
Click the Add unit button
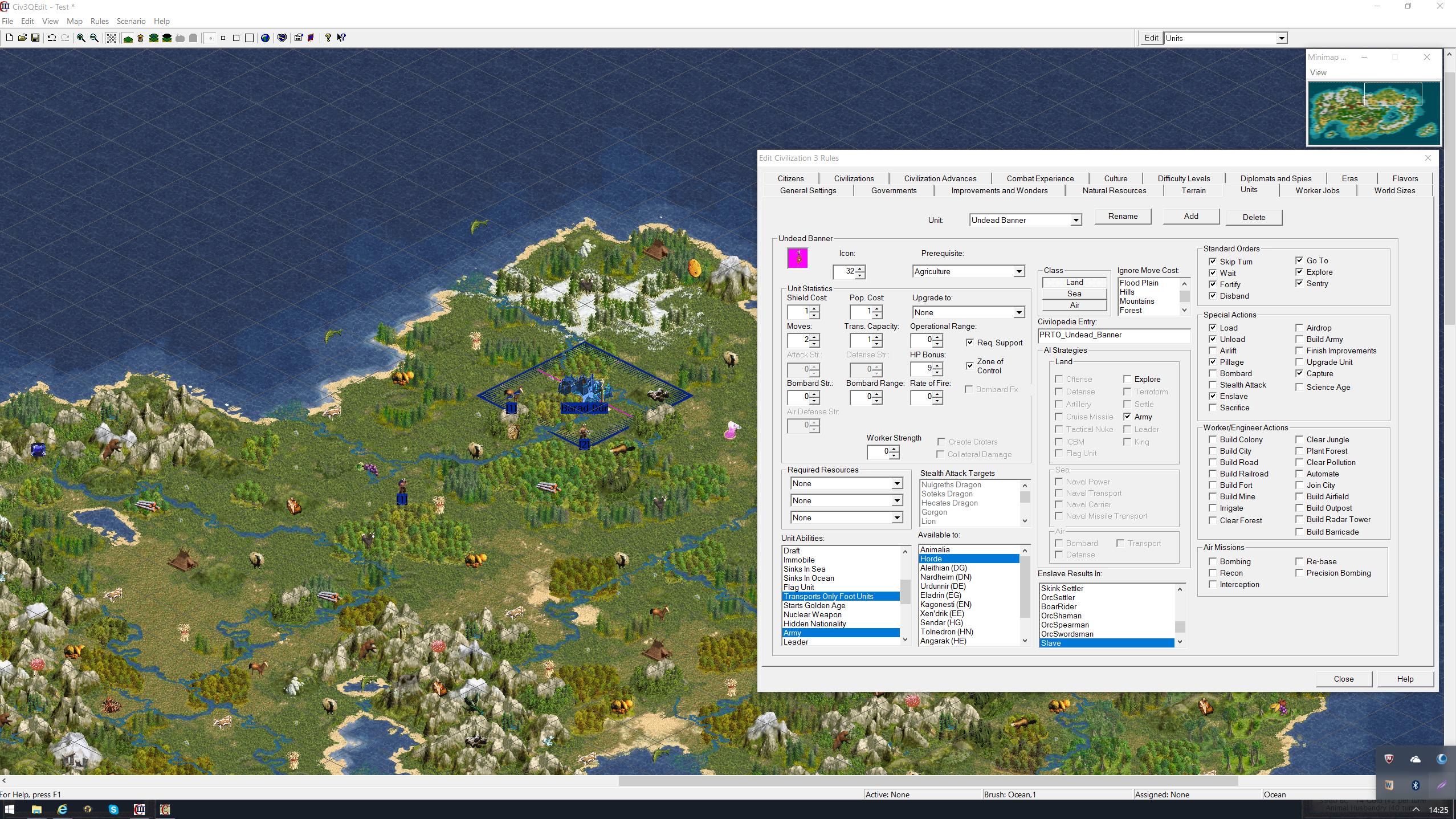(x=1190, y=217)
